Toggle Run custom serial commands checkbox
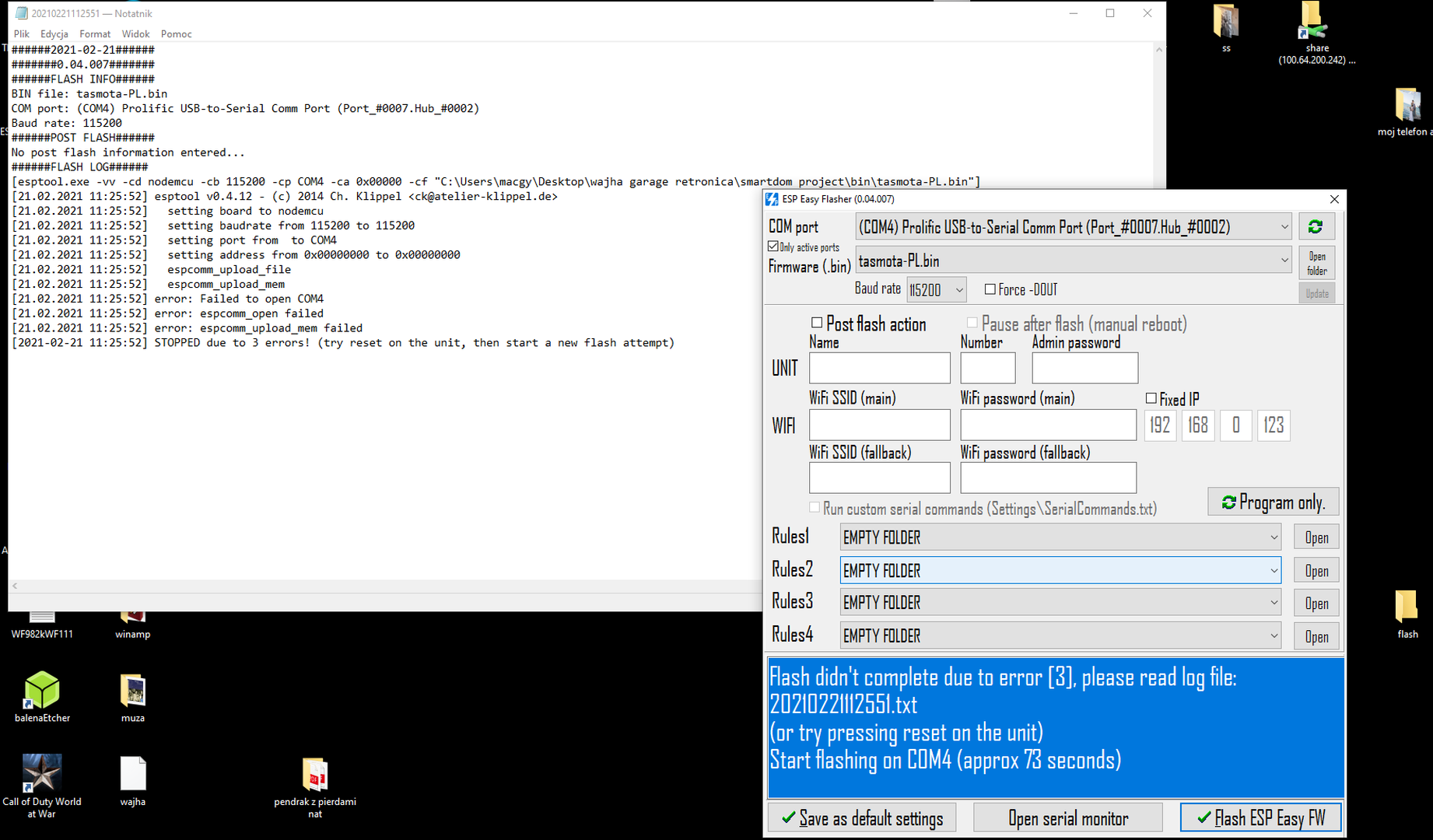 tap(815, 507)
